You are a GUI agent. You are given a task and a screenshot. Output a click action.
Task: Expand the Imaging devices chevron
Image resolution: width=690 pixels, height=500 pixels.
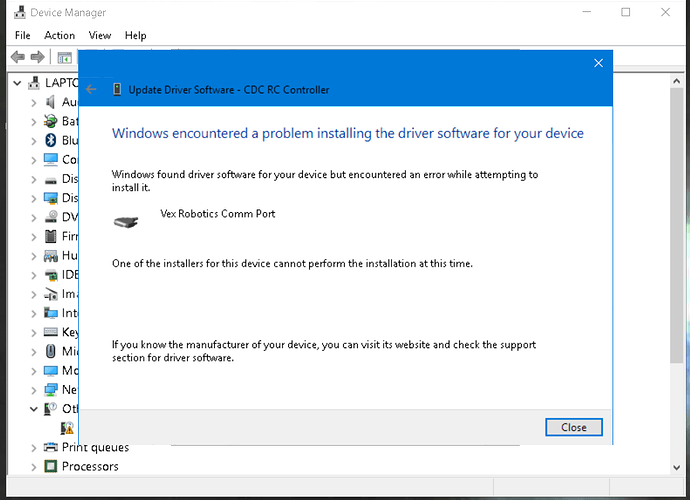(x=34, y=294)
